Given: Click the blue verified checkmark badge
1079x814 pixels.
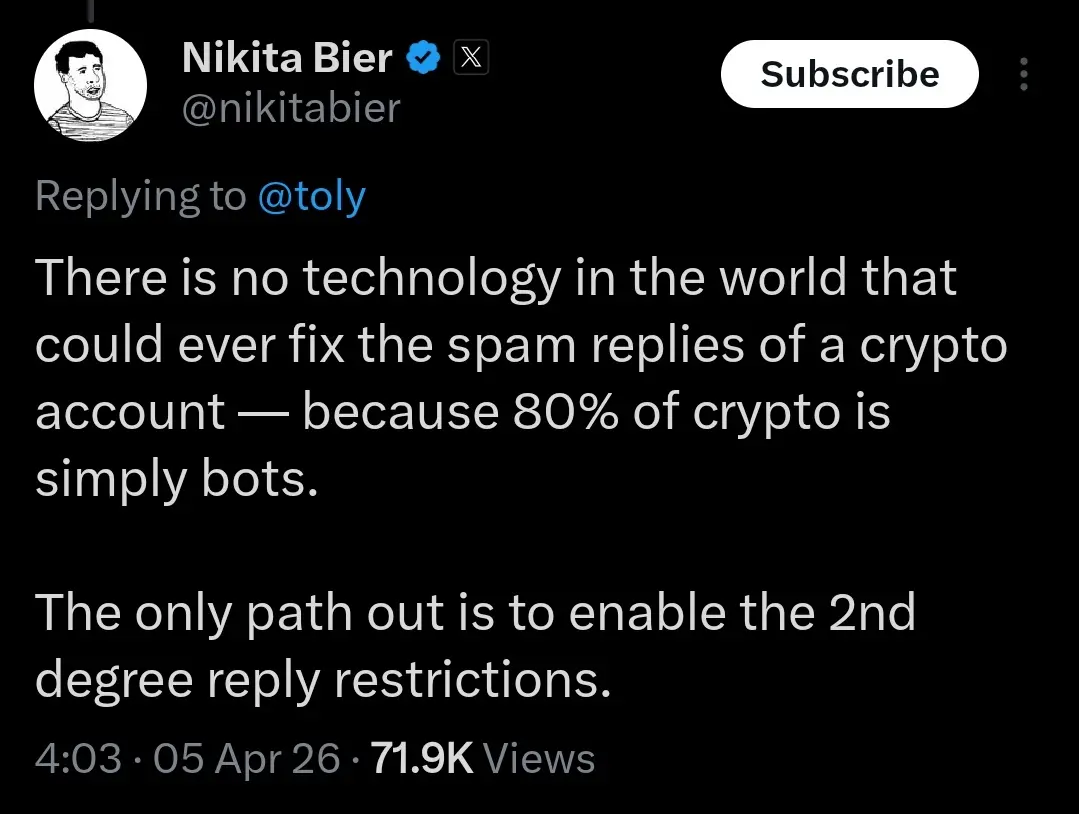Looking at the screenshot, I should point(424,60).
